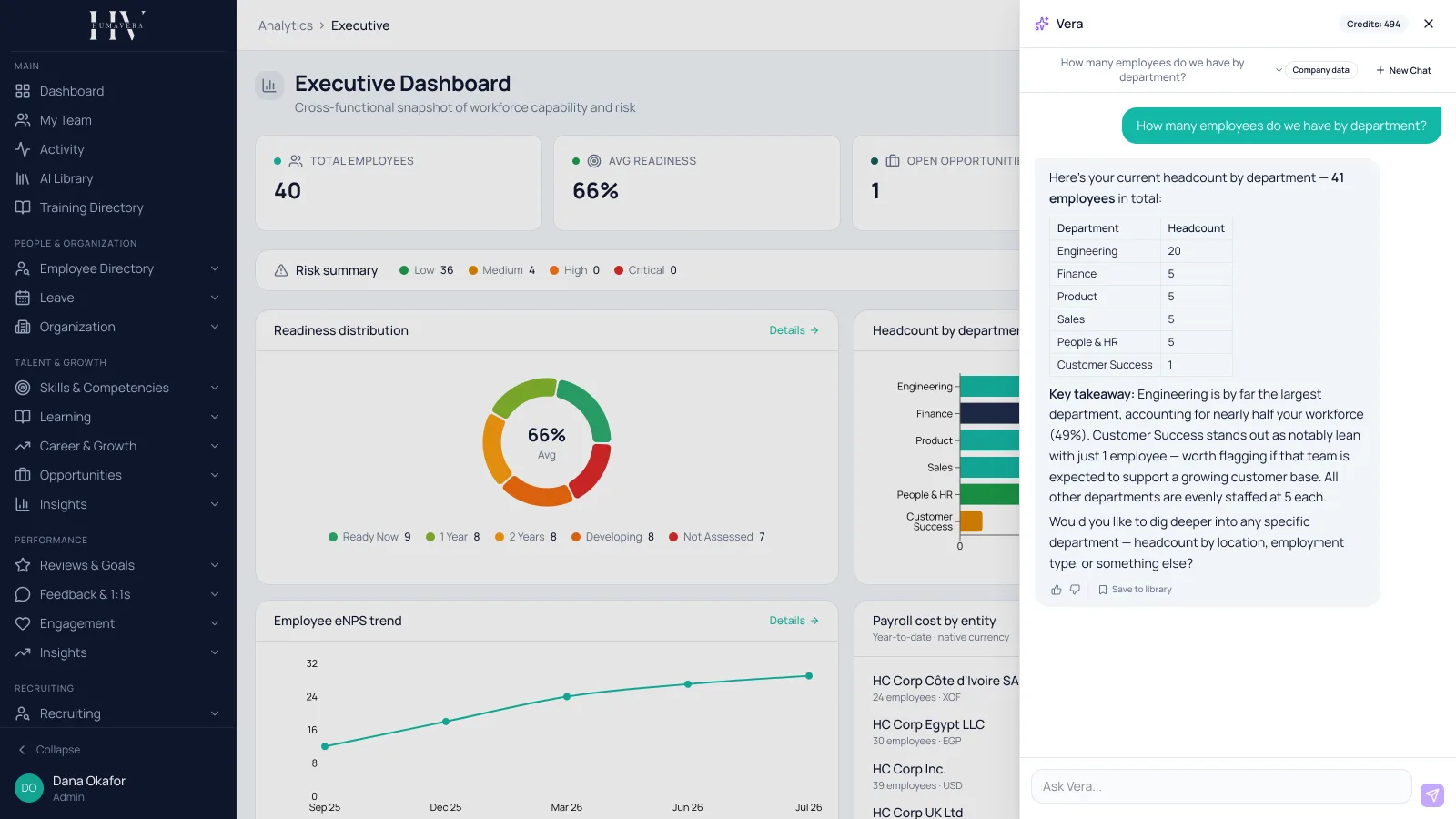
Task: Open AI Library in the sidebar
Action: tap(118, 178)
